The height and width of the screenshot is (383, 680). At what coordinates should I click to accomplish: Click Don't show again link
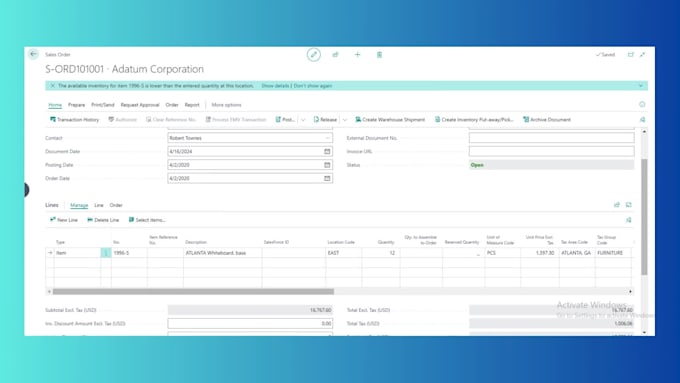(x=313, y=86)
